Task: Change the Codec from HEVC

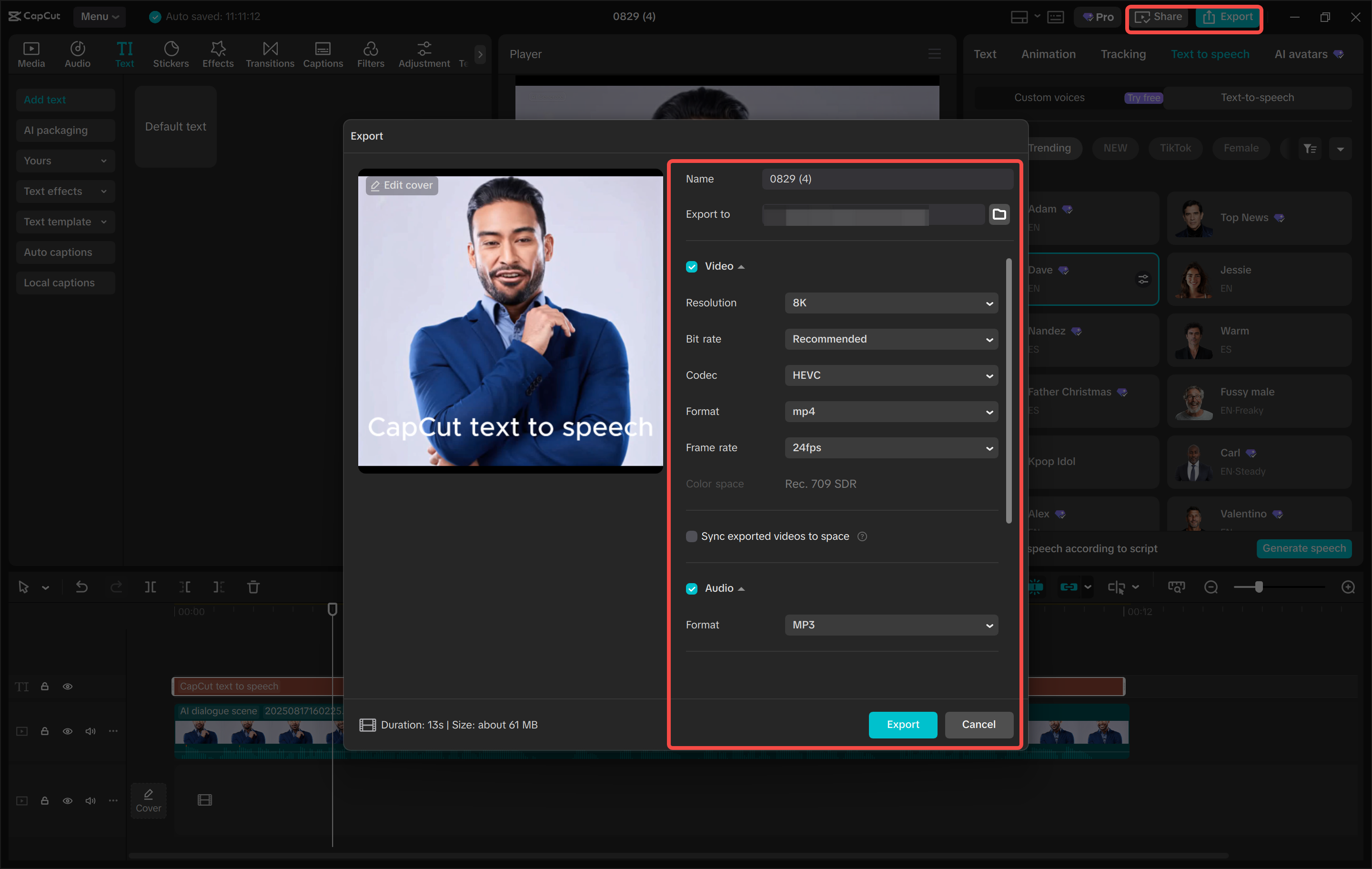Action: (x=890, y=375)
